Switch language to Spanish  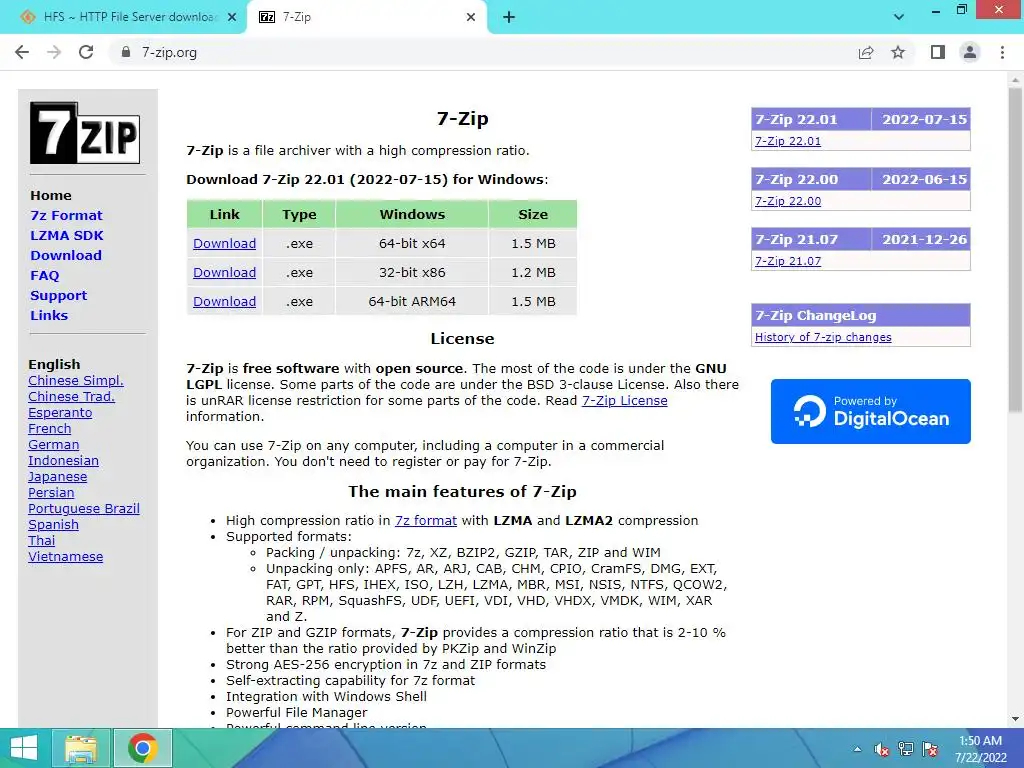[x=54, y=524]
